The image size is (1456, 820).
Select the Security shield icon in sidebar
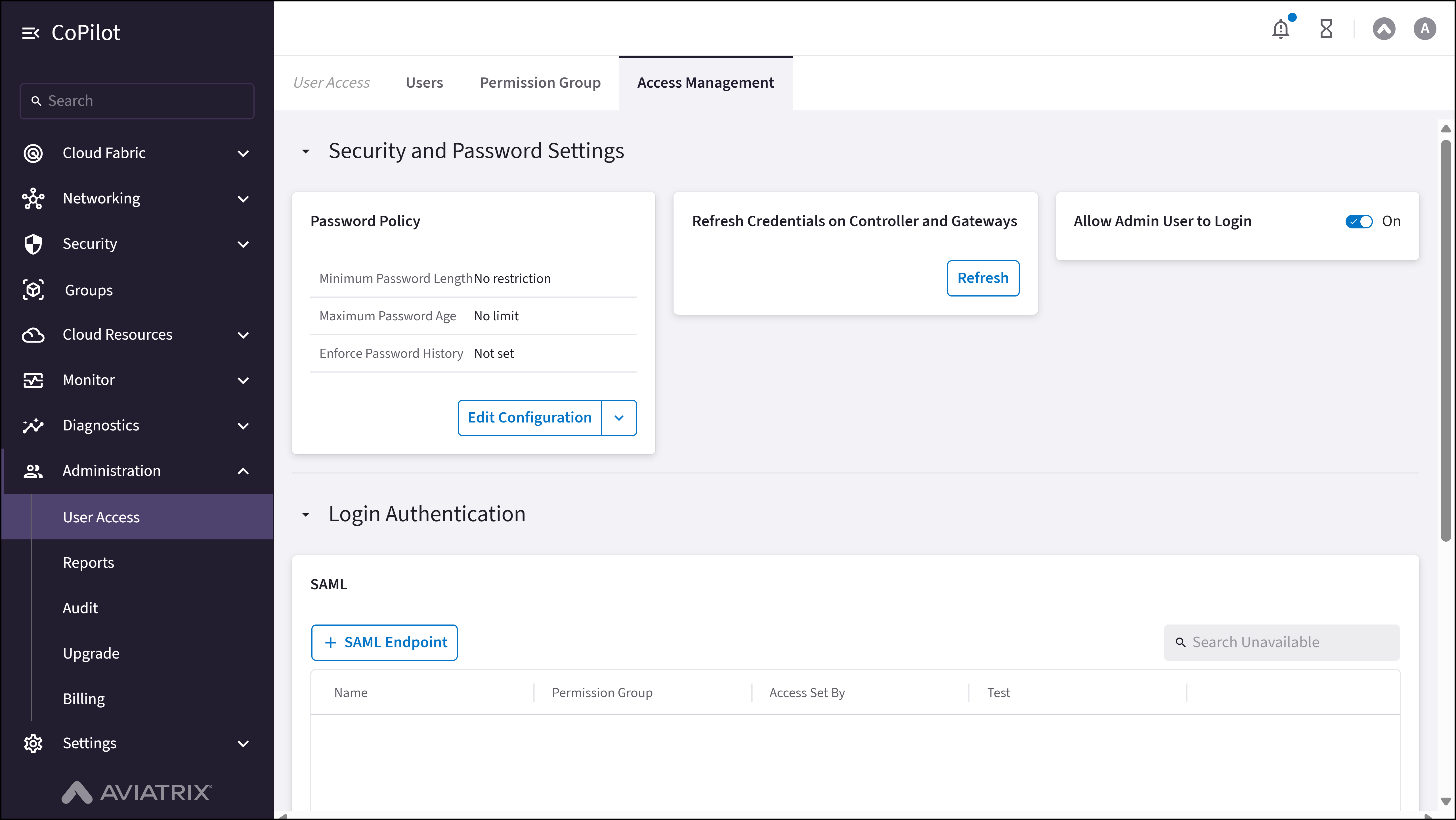[33, 243]
